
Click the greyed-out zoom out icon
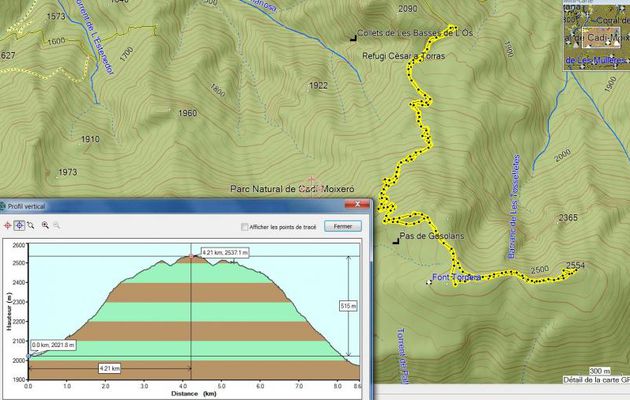pos(57,225)
